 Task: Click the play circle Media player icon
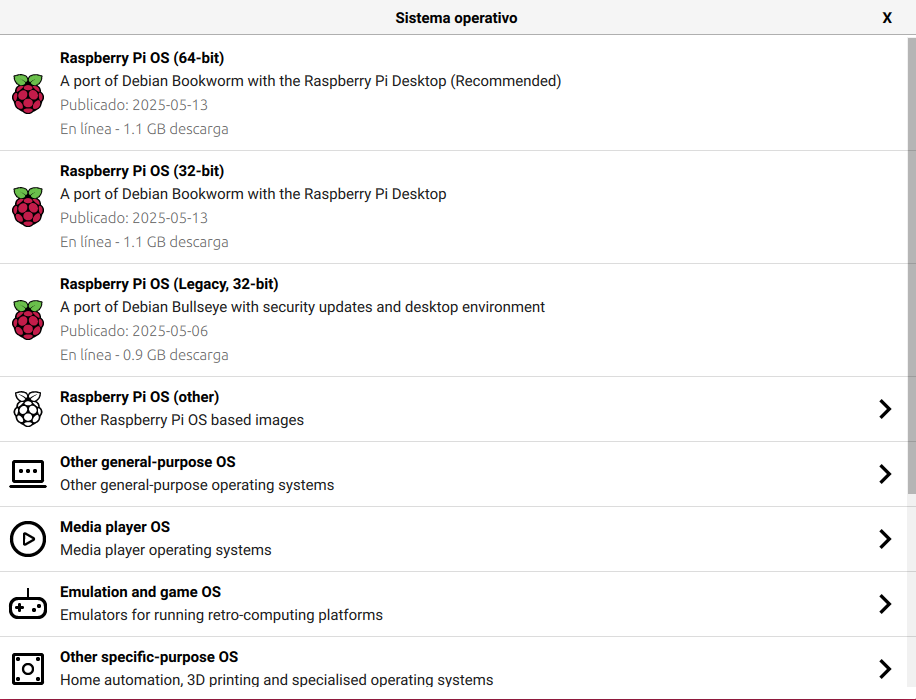pyautogui.click(x=28, y=539)
